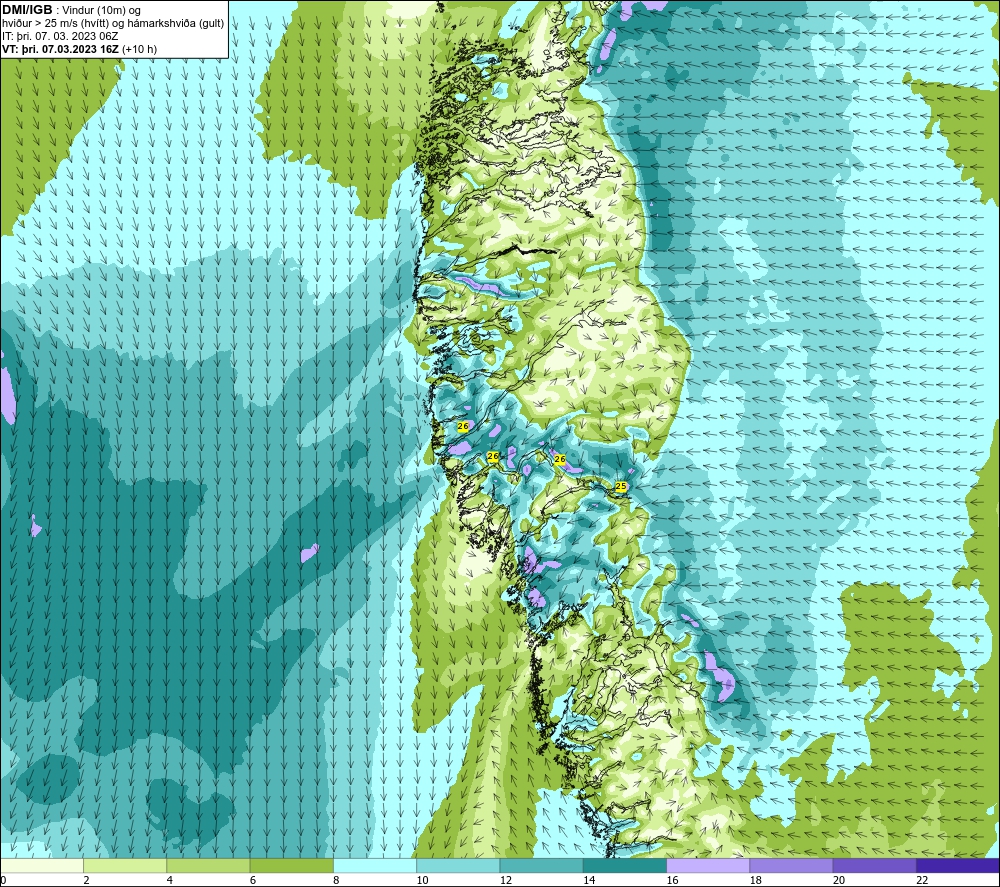This screenshot has width=1000, height=887.
Task: Select the 6–8 m/s olive green legend swatch
Action: point(291,865)
